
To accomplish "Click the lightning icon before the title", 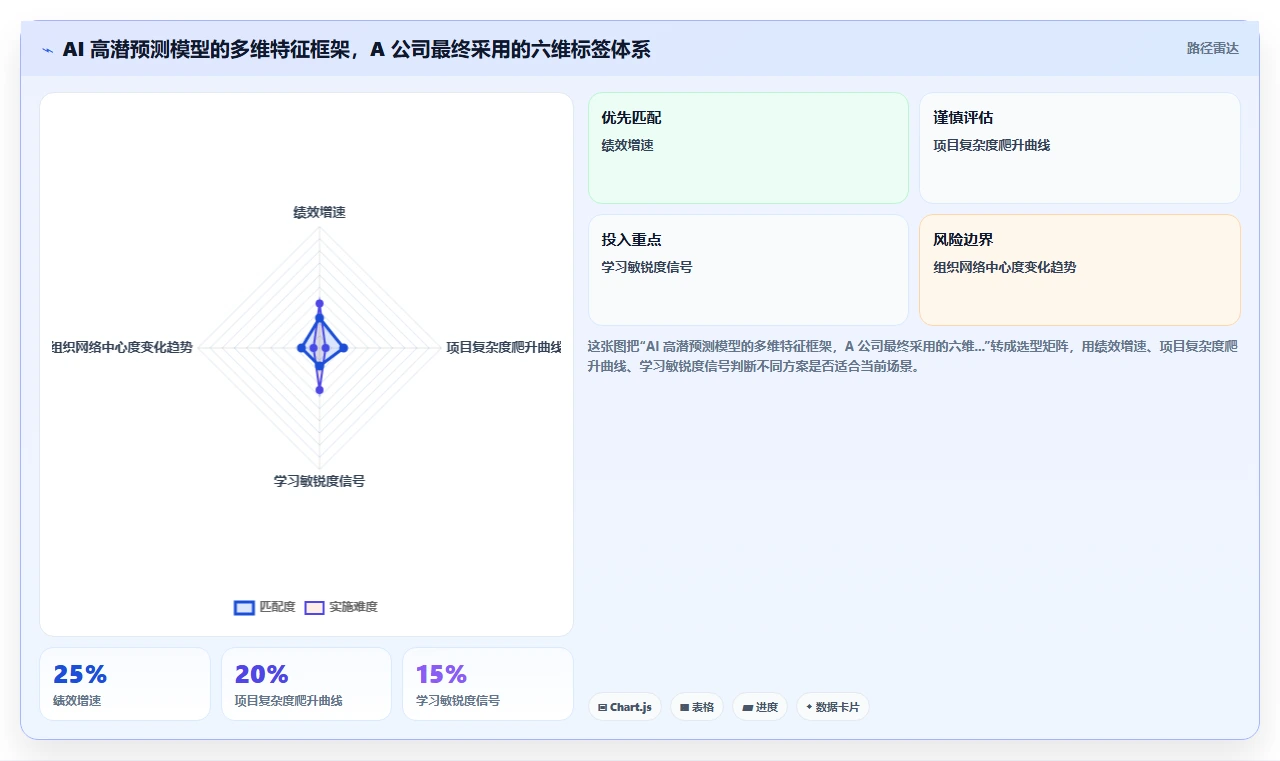I will pyautogui.click(x=47, y=50).
